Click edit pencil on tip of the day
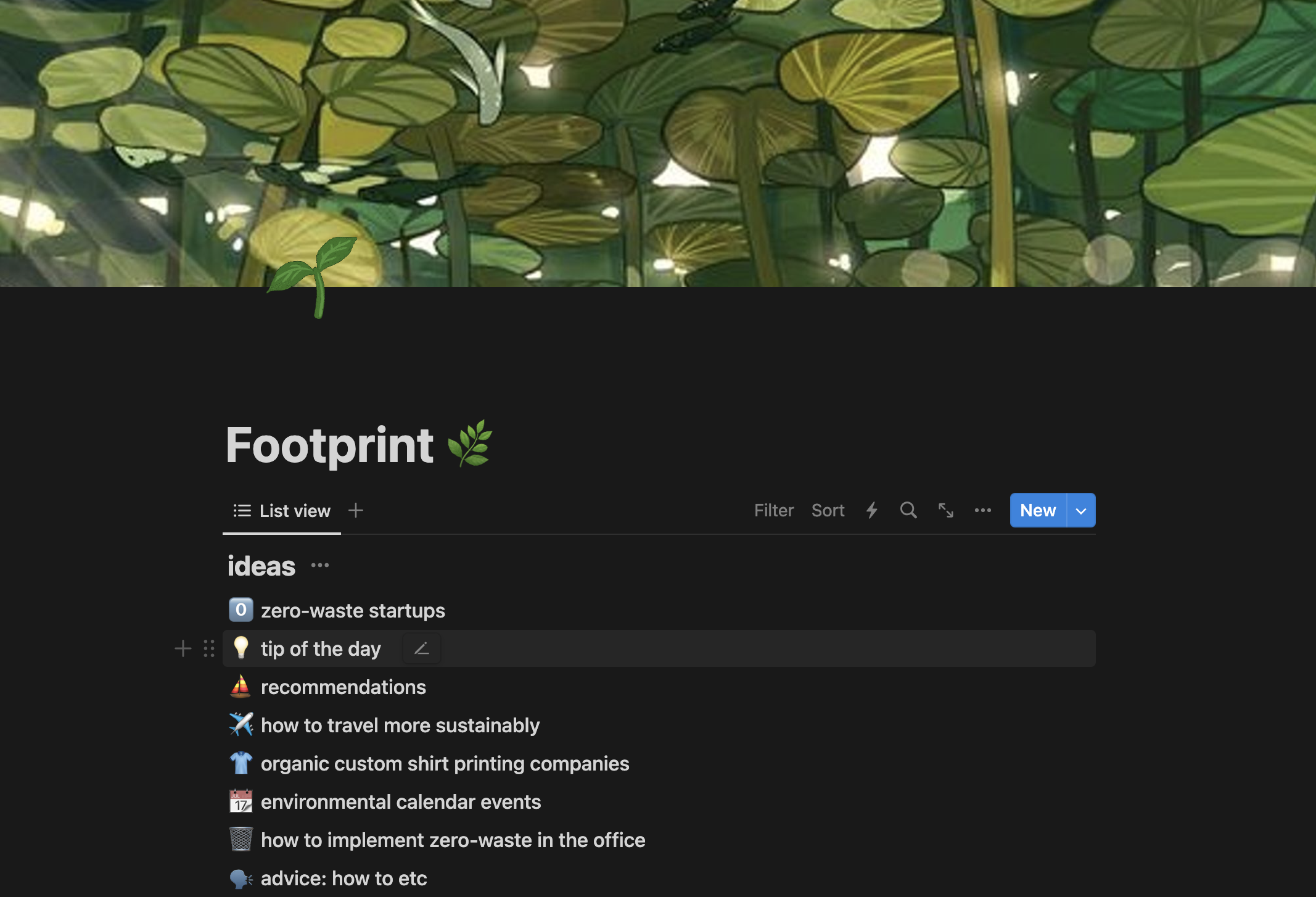Image resolution: width=1316 pixels, height=897 pixels. coord(422,648)
